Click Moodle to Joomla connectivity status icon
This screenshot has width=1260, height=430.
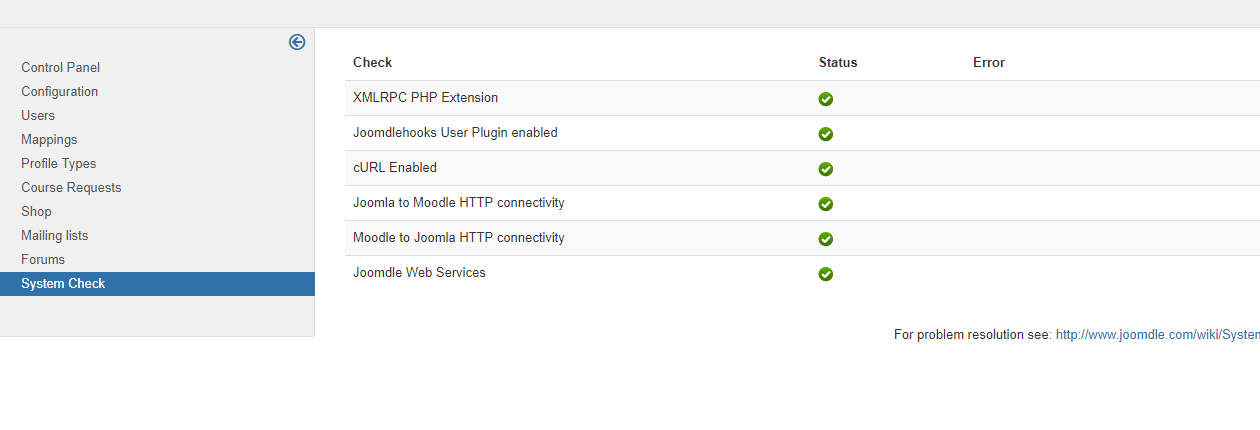click(x=826, y=239)
